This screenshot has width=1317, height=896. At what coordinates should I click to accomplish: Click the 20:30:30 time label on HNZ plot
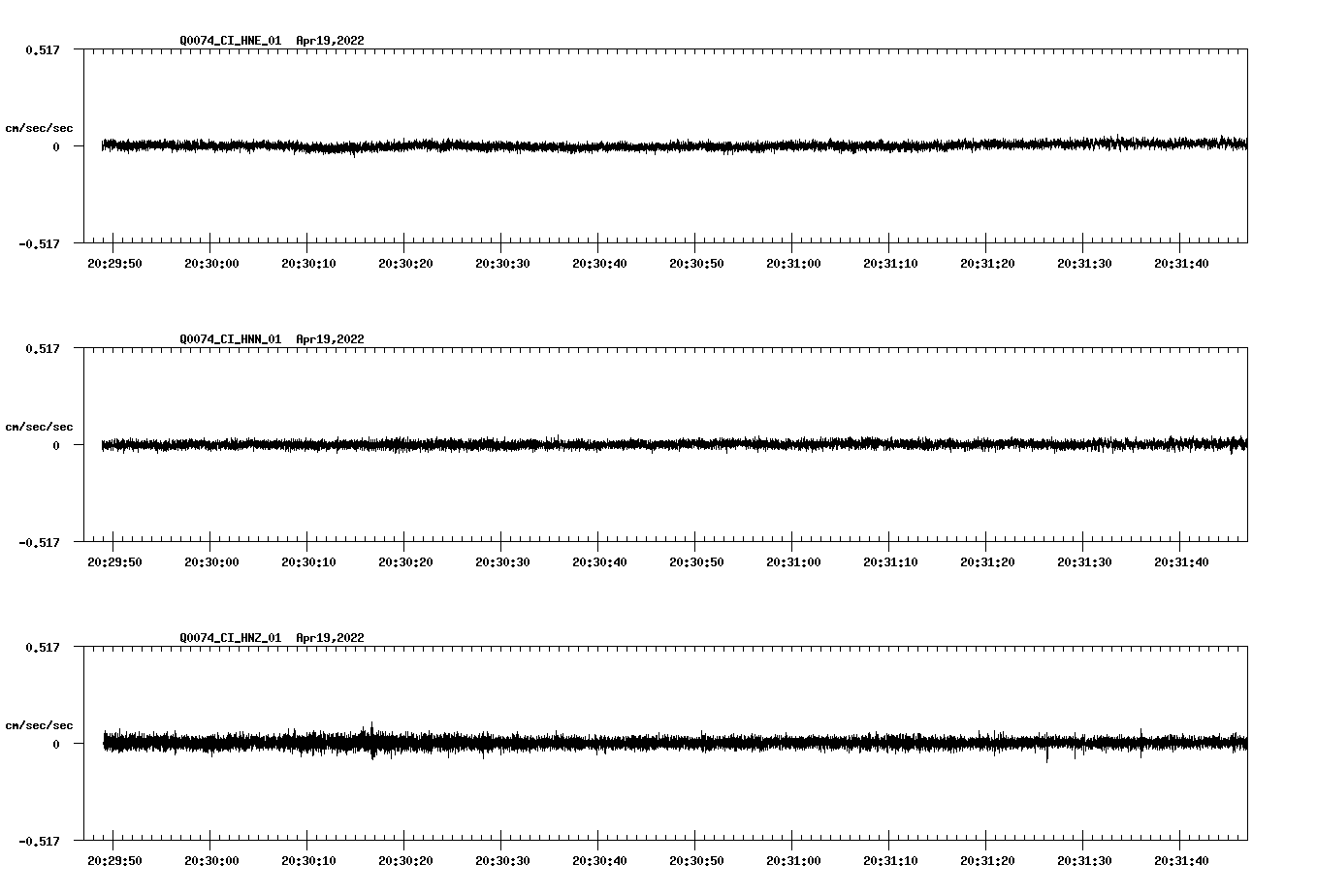[x=502, y=861]
